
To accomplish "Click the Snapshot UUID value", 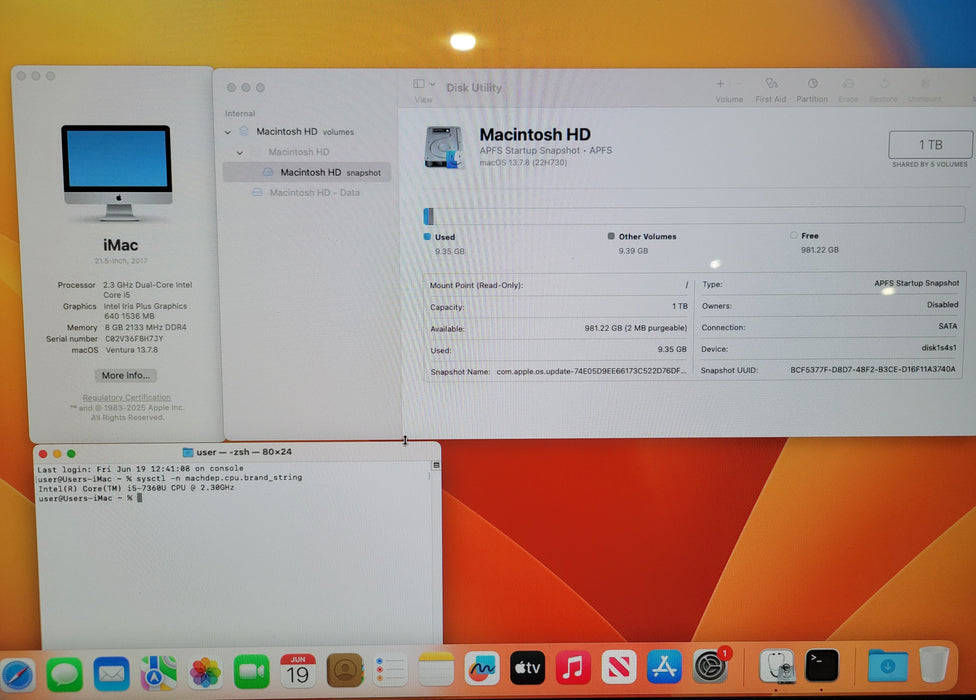I will [x=873, y=369].
